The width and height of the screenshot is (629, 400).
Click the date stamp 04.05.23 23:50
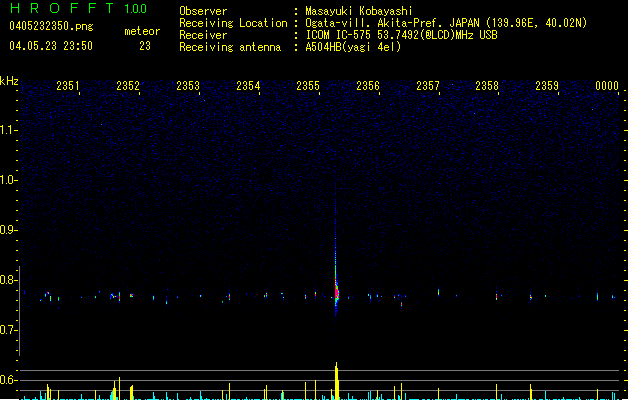(x=51, y=46)
